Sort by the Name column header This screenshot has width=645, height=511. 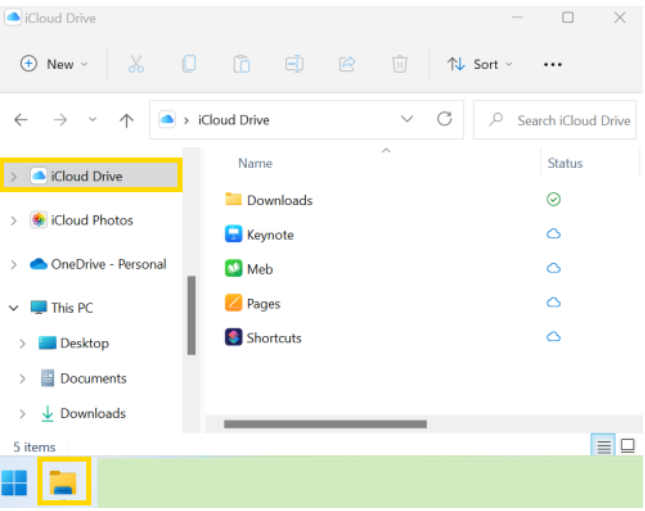tap(255, 163)
